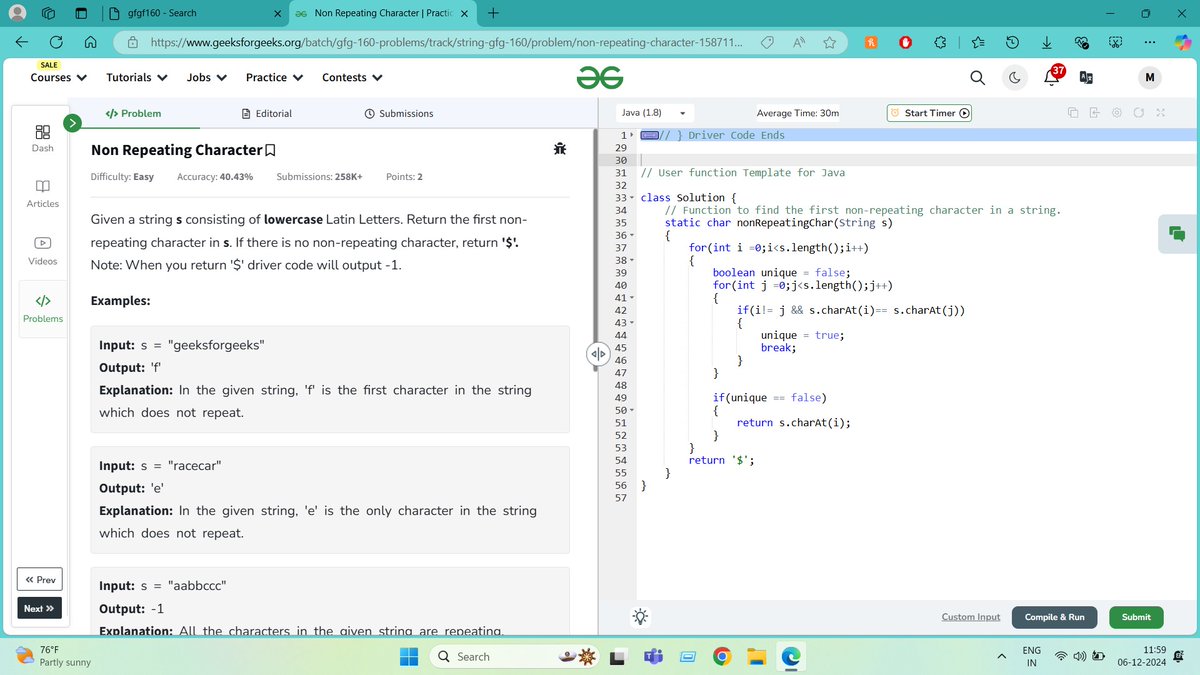Open Articles in the left sidebar
This screenshot has width=1200, height=675.
tap(42, 194)
